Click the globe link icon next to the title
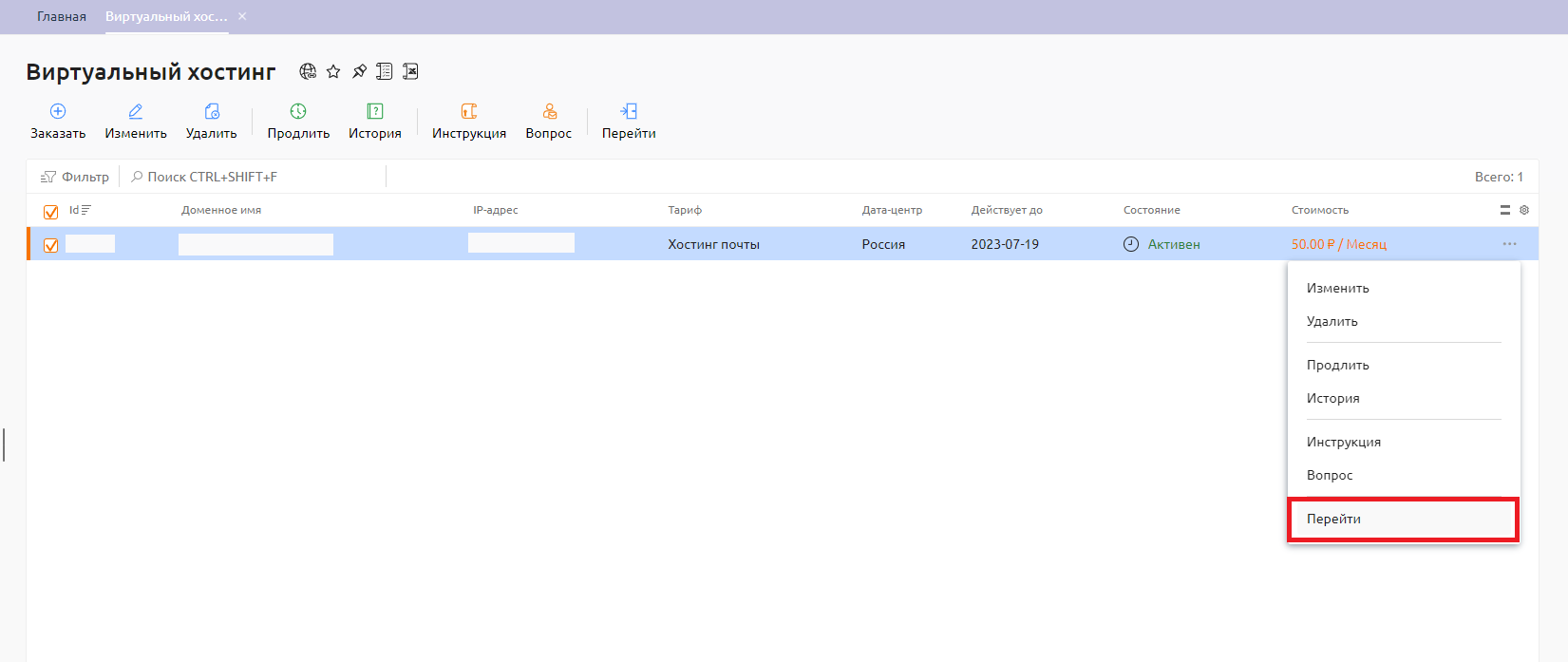 click(308, 71)
